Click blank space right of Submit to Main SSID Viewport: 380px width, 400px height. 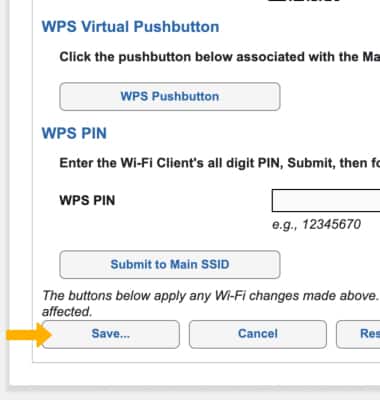330,265
